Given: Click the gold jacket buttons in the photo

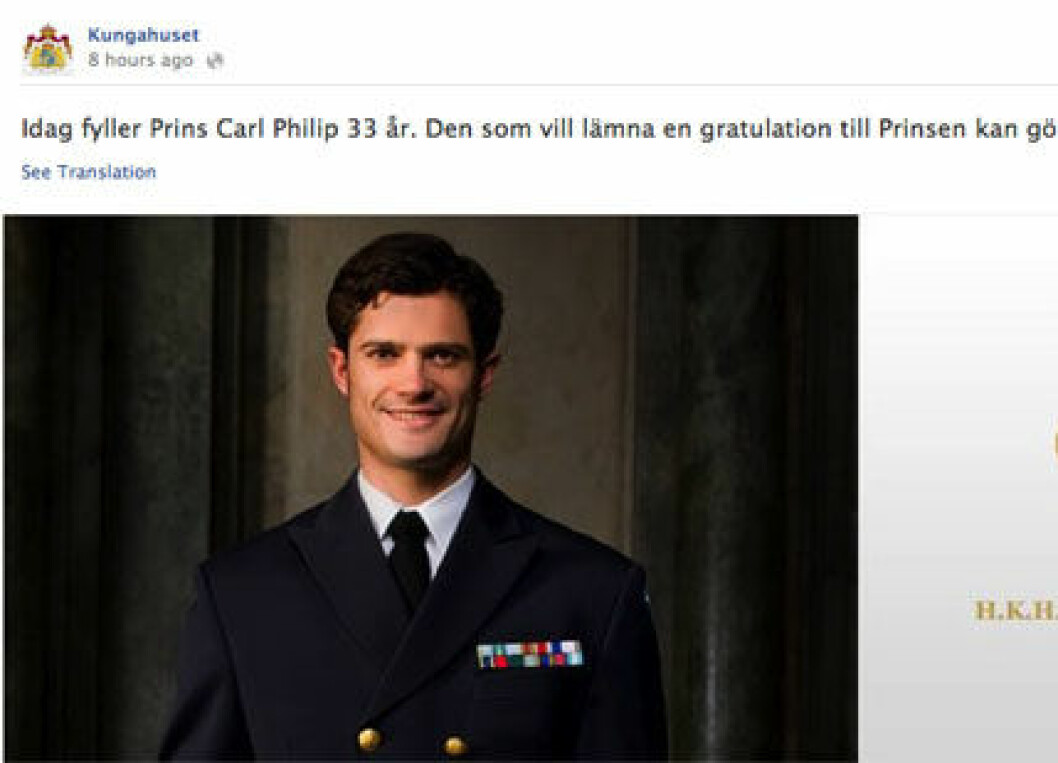Looking at the screenshot, I should 412,741.
